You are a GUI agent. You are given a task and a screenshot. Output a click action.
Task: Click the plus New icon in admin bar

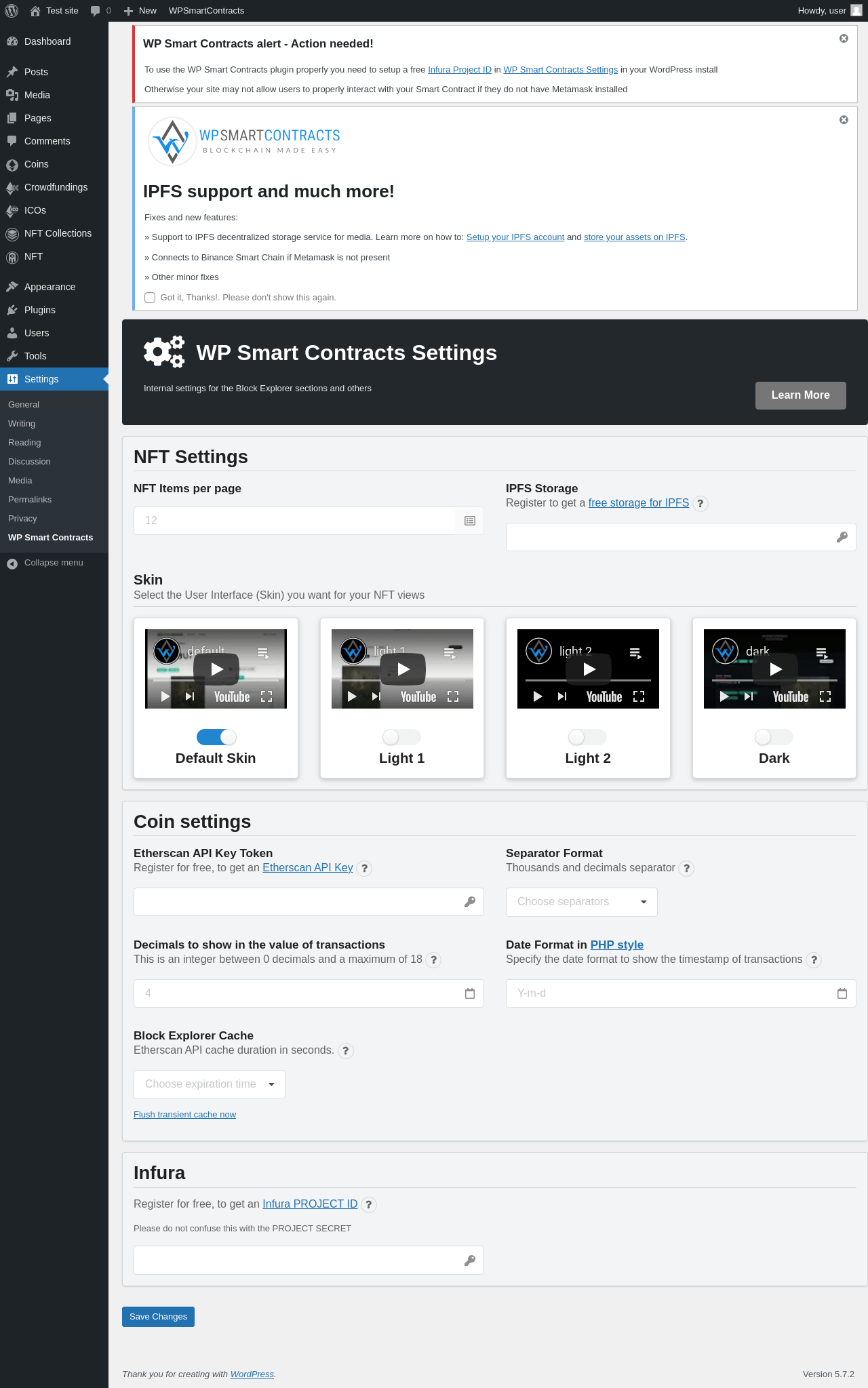coord(128,11)
